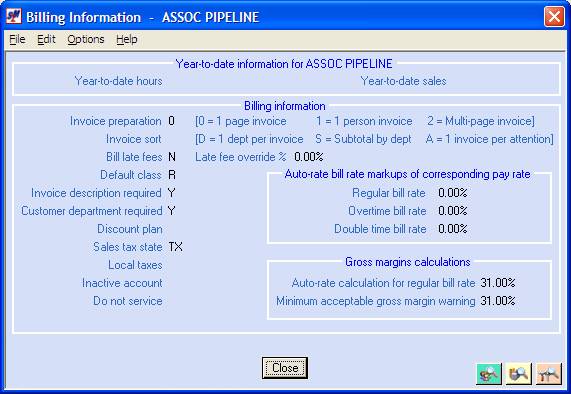Click Customer department required value Y
This screenshot has height=394, width=571.
click(x=172, y=211)
